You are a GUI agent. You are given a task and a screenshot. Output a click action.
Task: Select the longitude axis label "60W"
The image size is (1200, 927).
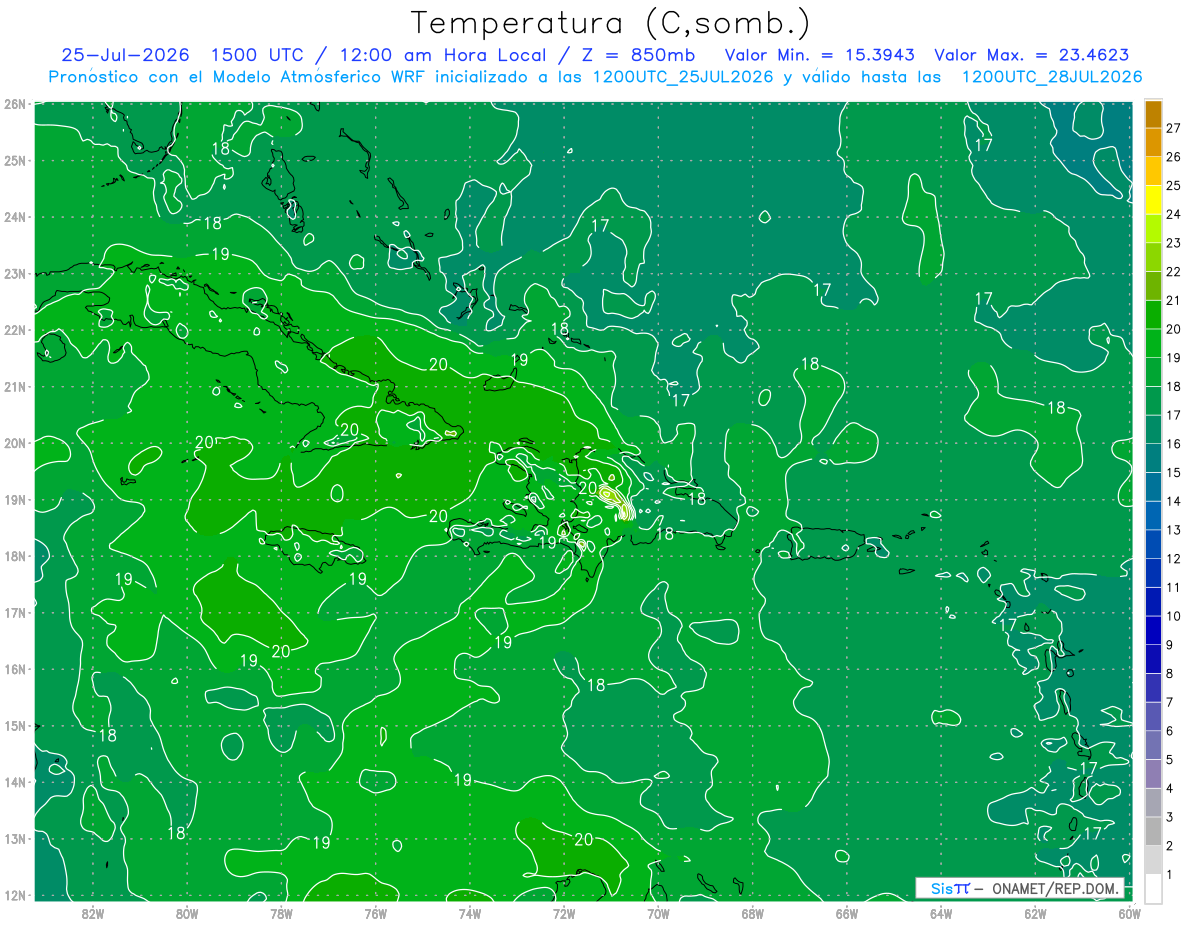pyautogui.click(x=1129, y=913)
